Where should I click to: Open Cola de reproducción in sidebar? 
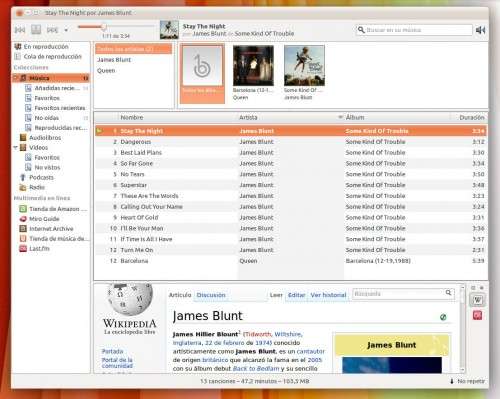(x=49, y=57)
